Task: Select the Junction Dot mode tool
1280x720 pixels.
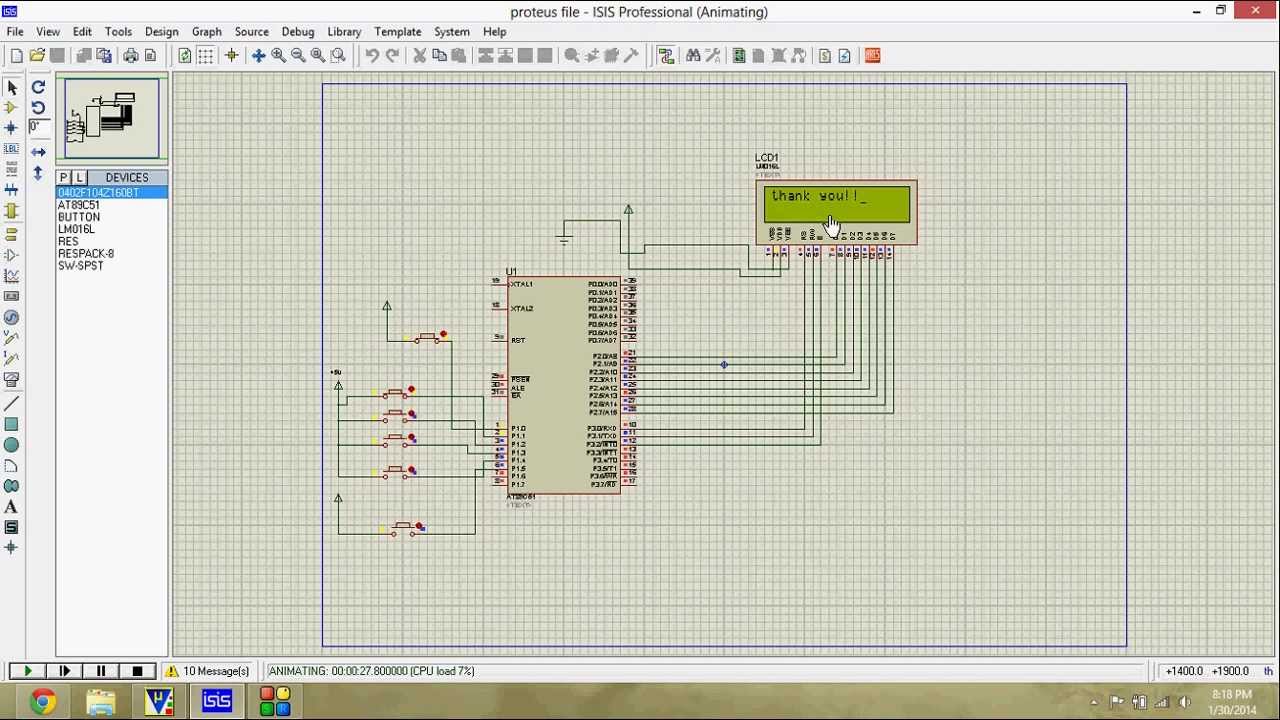Action: pos(11,128)
